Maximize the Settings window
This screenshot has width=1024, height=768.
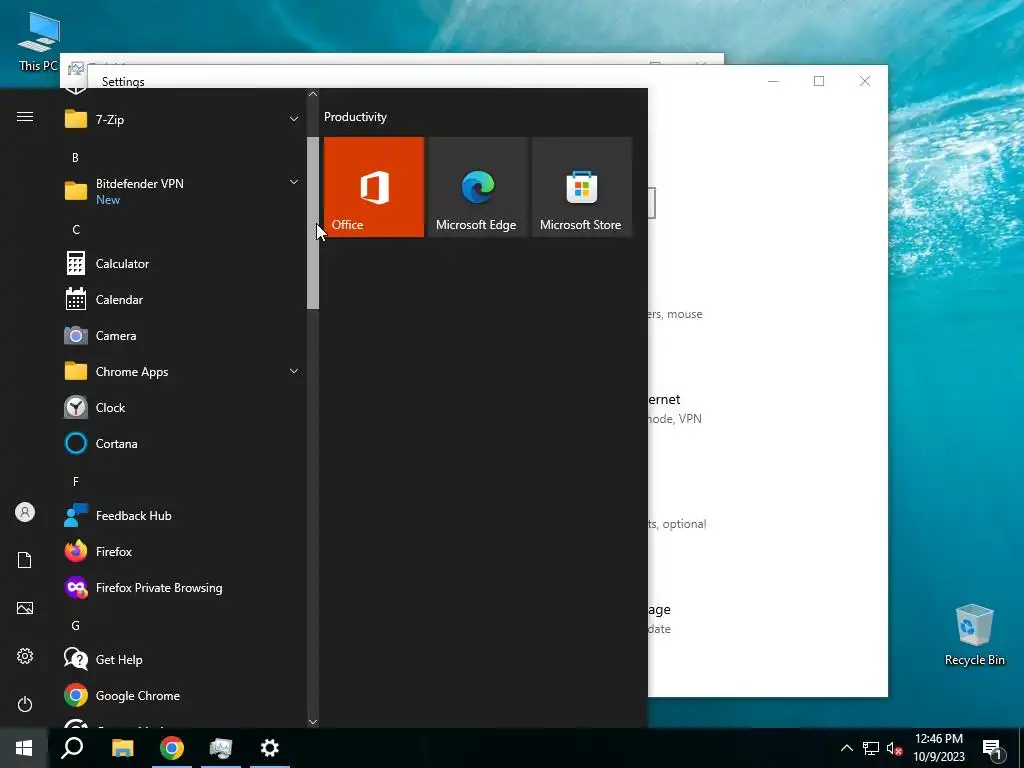pyautogui.click(x=819, y=81)
